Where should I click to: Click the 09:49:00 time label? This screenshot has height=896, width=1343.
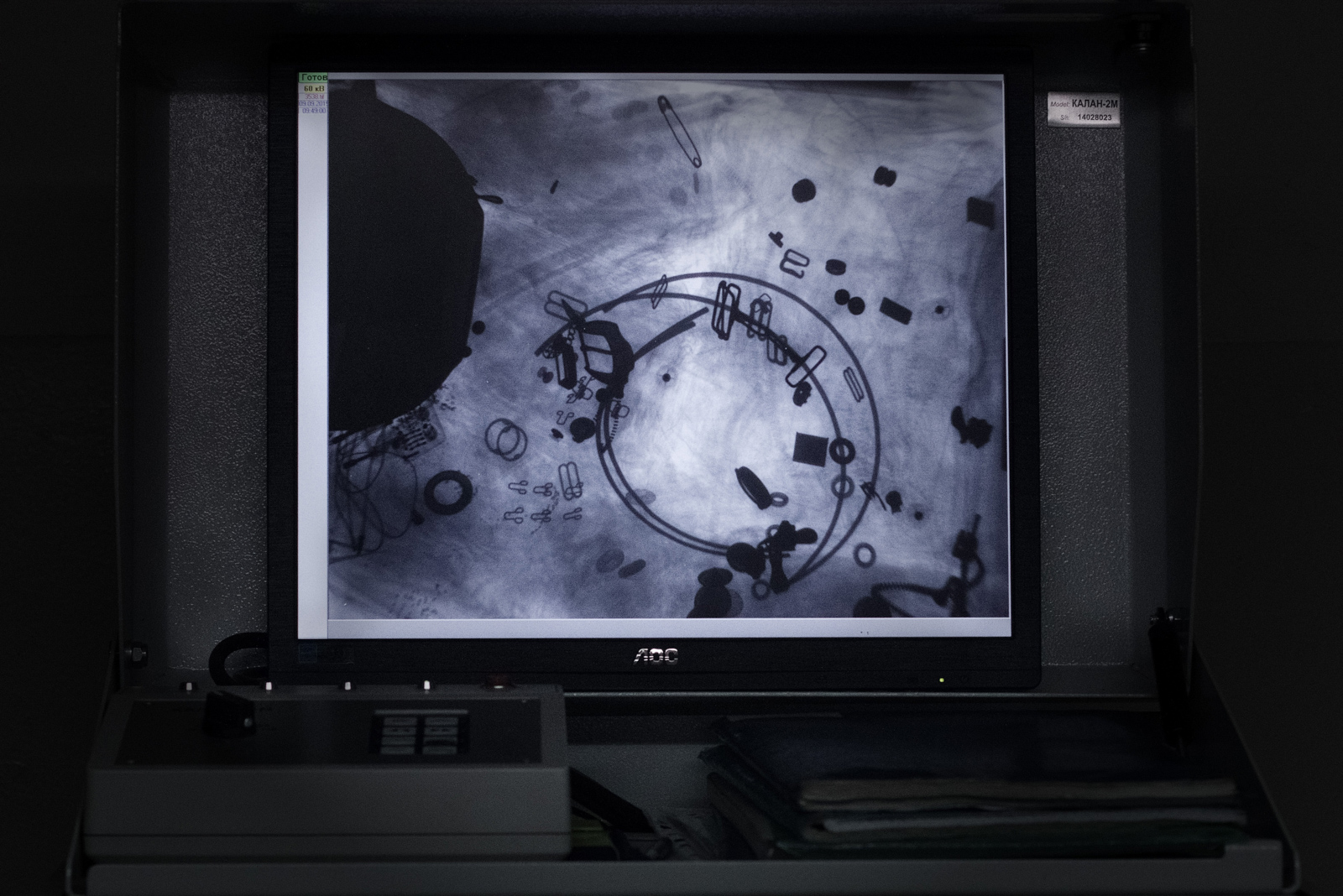click(314, 111)
